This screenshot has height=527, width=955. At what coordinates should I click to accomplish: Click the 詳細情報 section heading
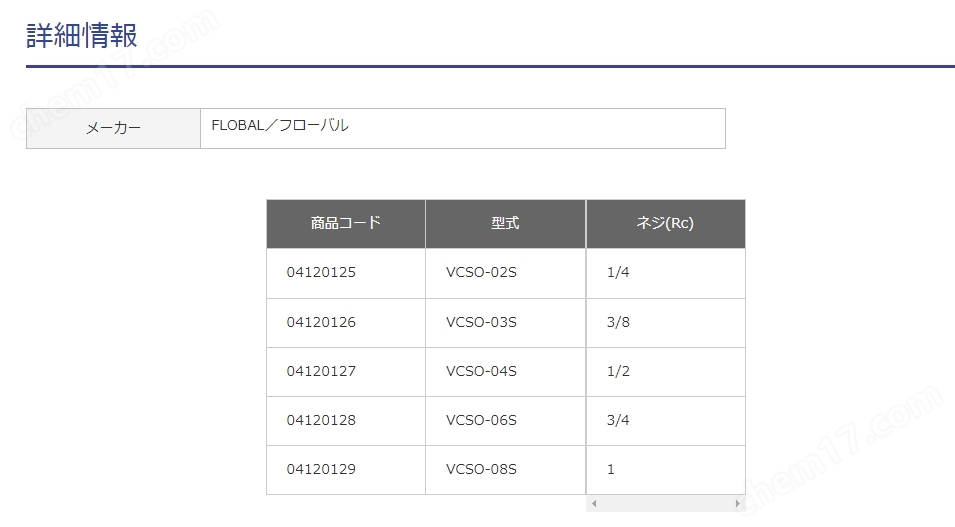[x=82, y=35]
